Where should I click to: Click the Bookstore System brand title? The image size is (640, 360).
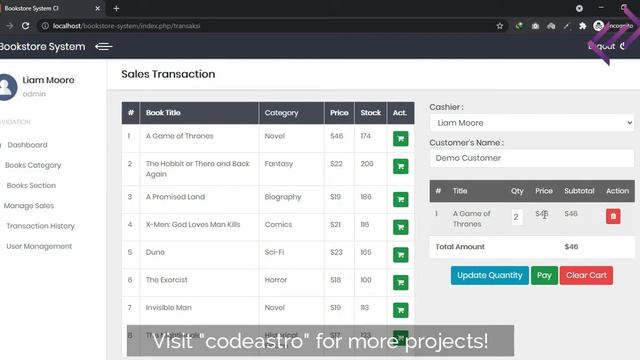click(x=42, y=47)
